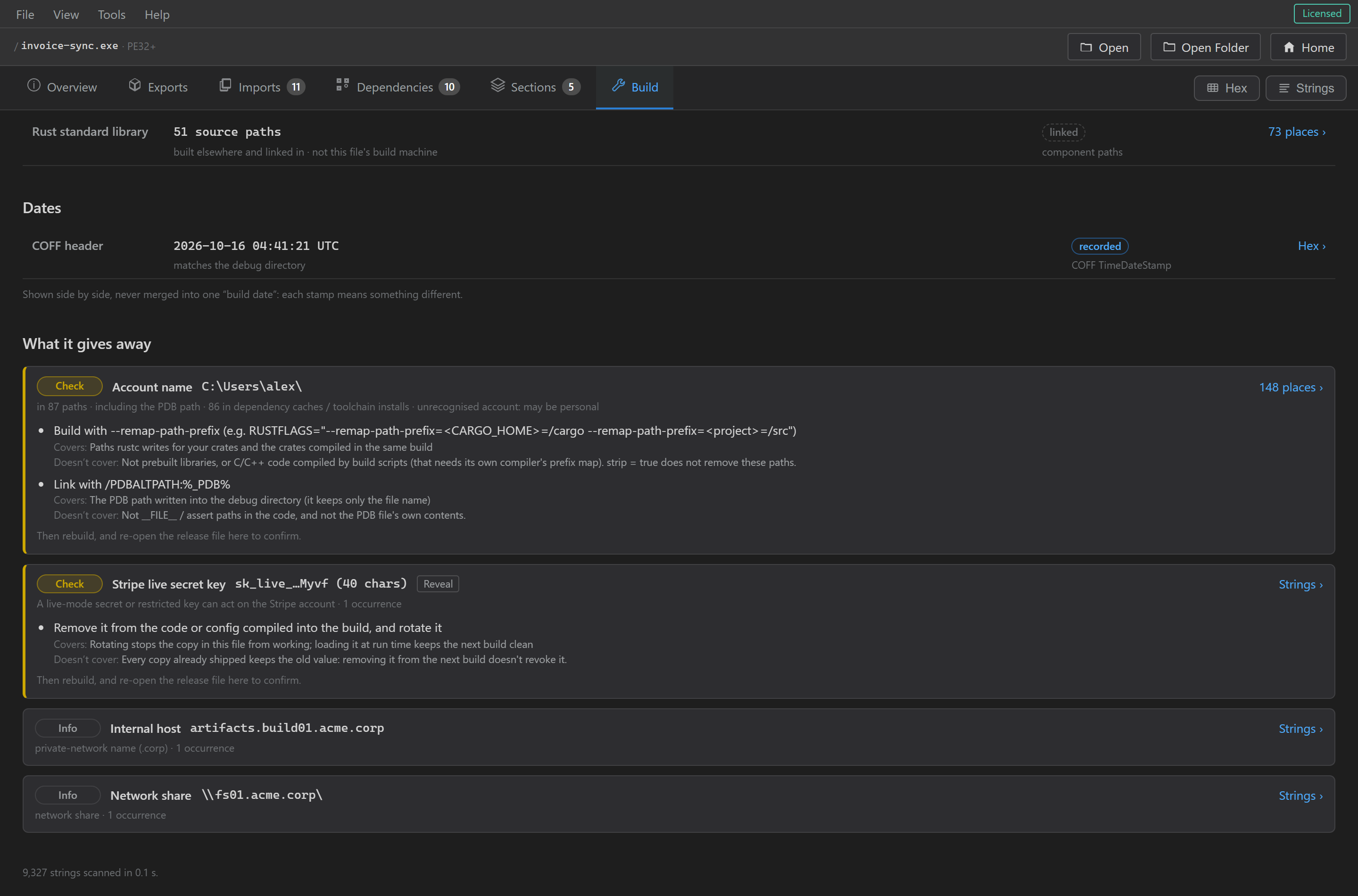Screen dimensions: 1358x896
Task: Click the Dependencies count badge 10
Action: [x=449, y=87]
